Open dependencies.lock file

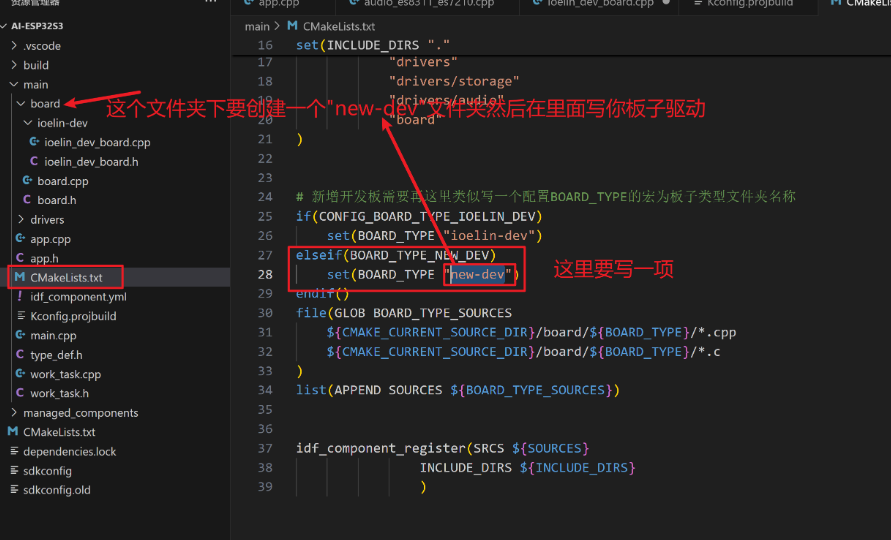coord(69,451)
